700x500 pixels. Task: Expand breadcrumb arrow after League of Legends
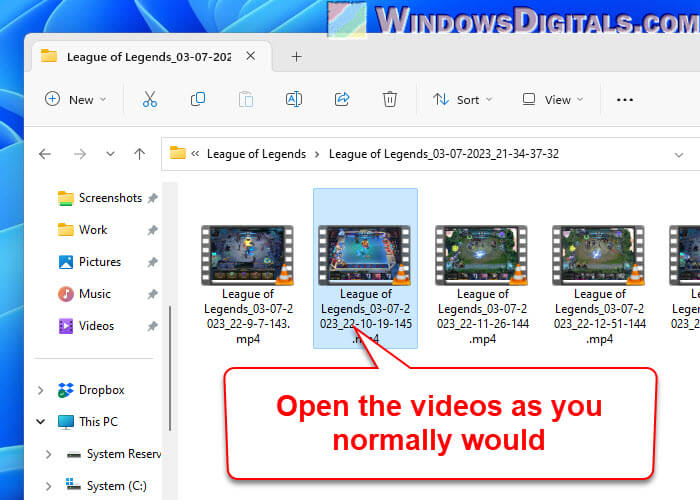pos(317,154)
